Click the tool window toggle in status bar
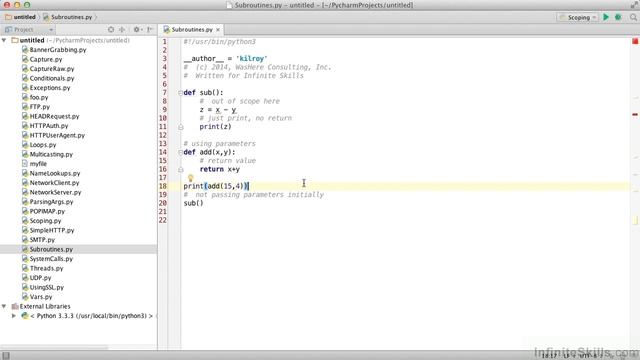Viewport: 640px width, 360px height. click(x=6, y=356)
